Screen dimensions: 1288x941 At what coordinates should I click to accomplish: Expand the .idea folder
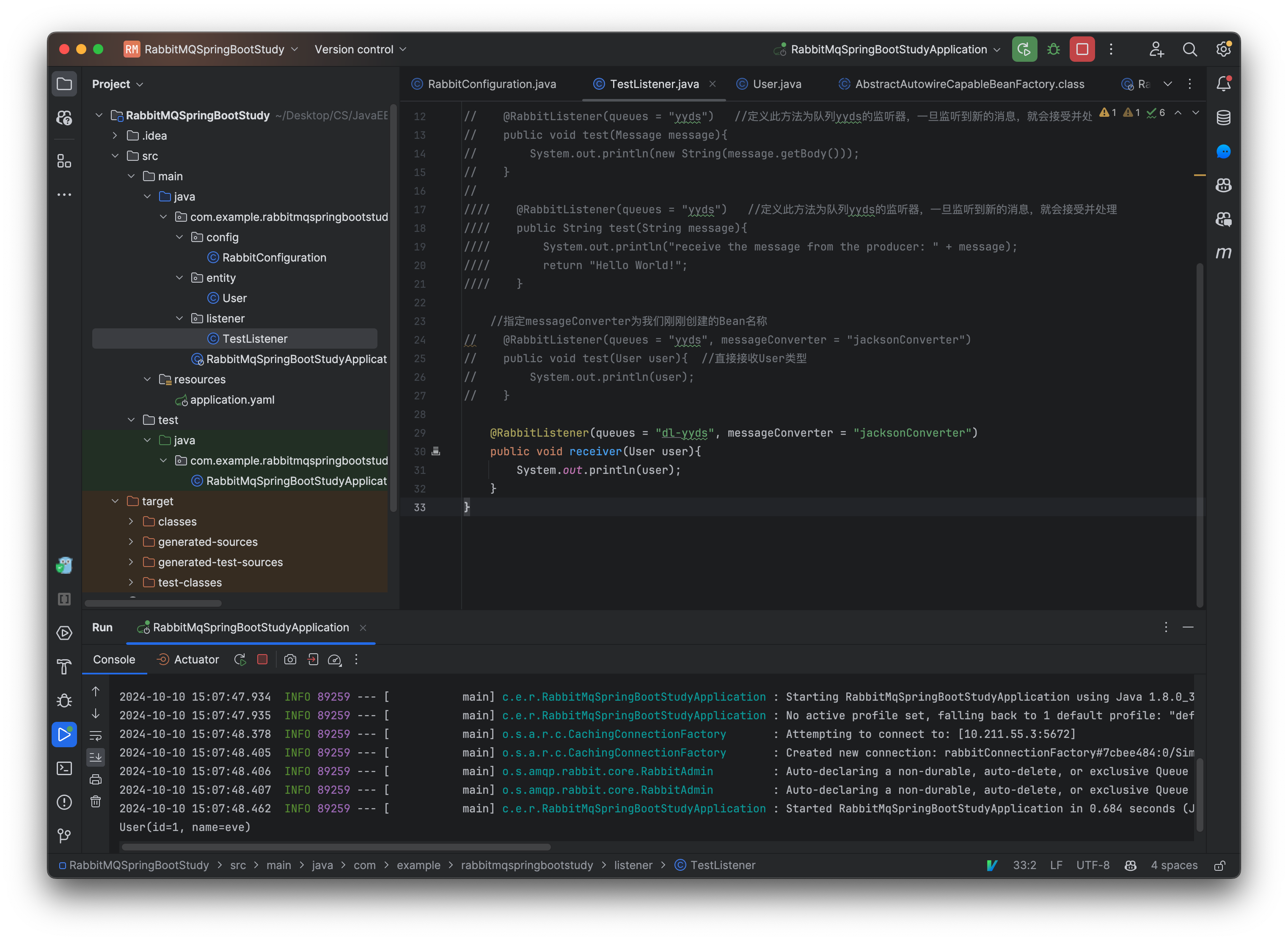115,135
